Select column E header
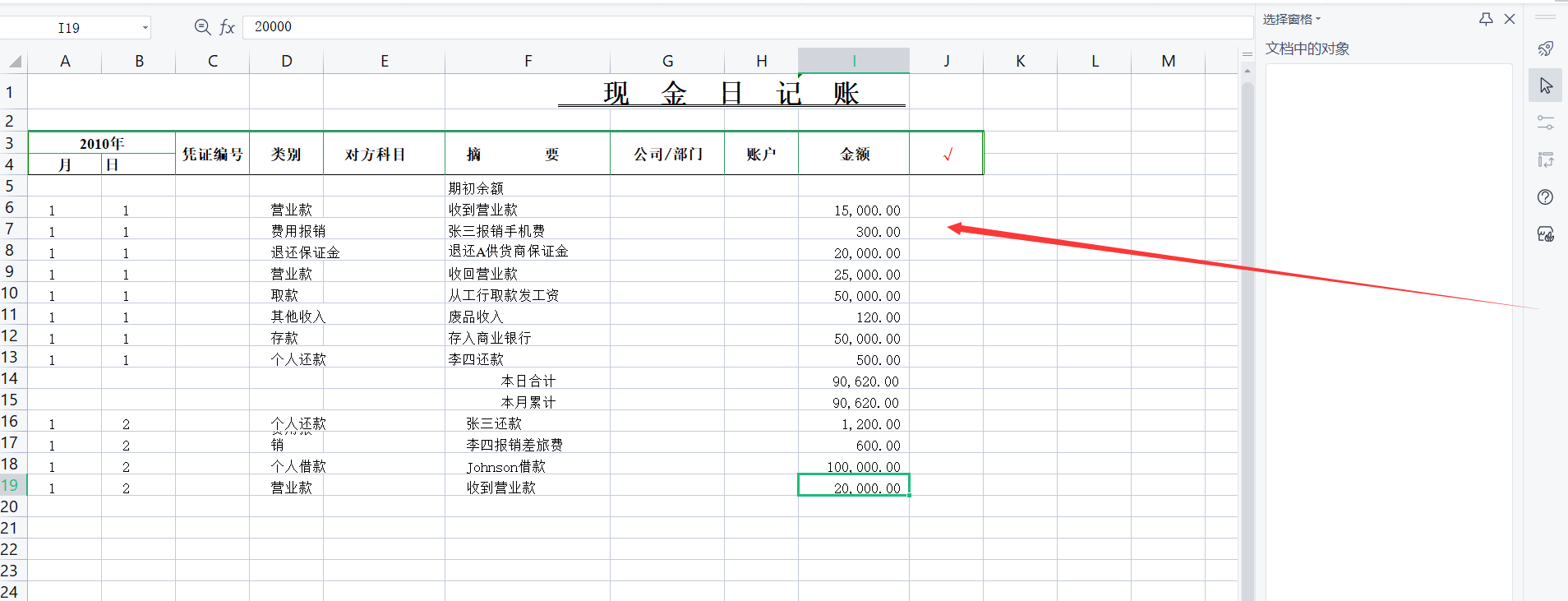This screenshot has width=1568, height=601. [385, 62]
